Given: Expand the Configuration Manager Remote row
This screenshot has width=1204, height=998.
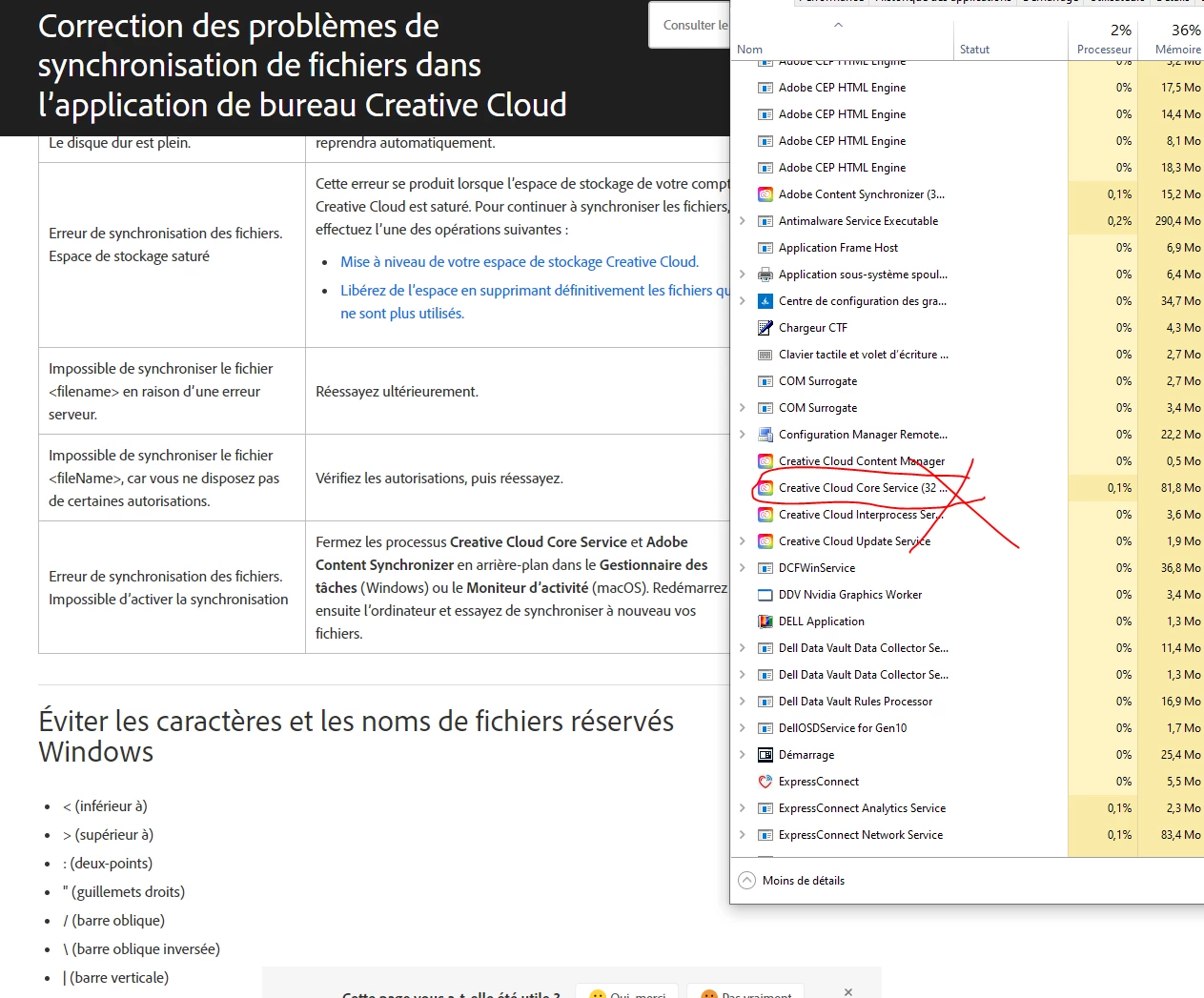Looking at the screenshot, I should (742, 435).
